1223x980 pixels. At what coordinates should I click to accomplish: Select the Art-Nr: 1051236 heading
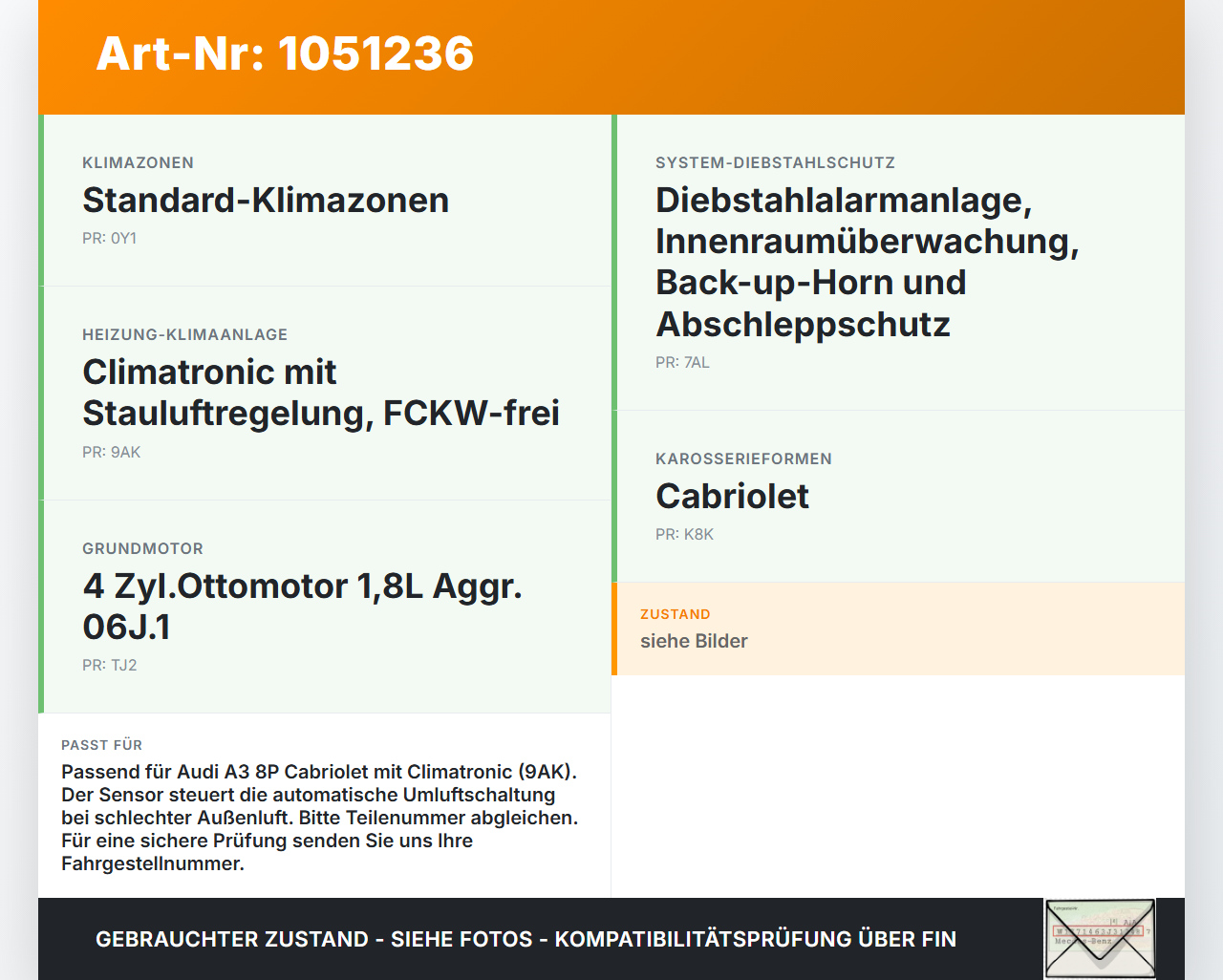click(285, 53)
